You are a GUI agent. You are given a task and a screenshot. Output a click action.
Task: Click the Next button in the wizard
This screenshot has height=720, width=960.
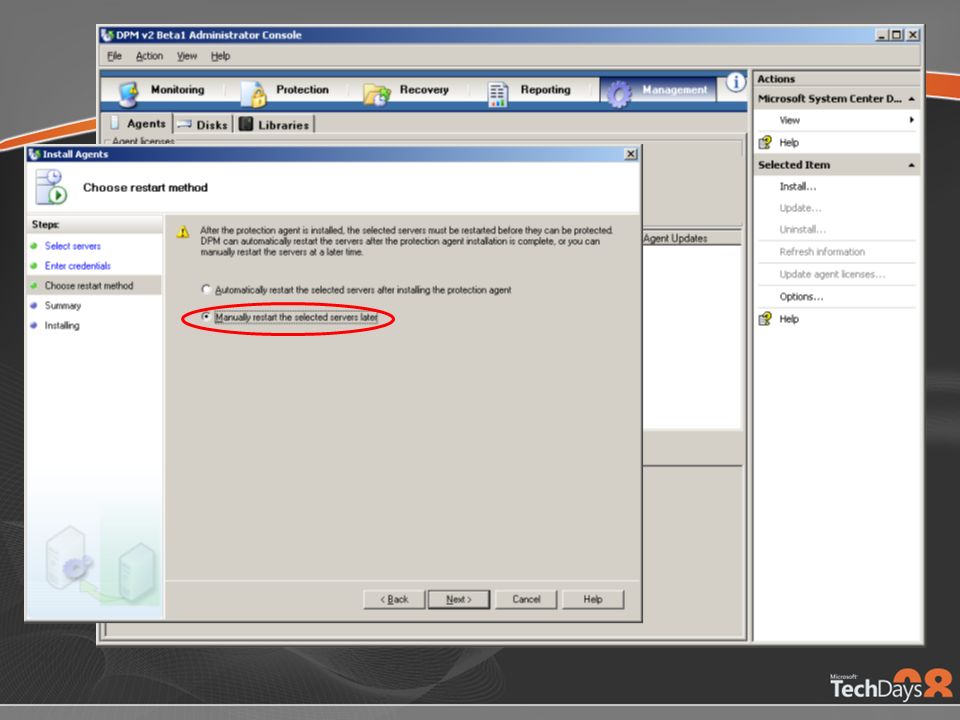point(459,599)
